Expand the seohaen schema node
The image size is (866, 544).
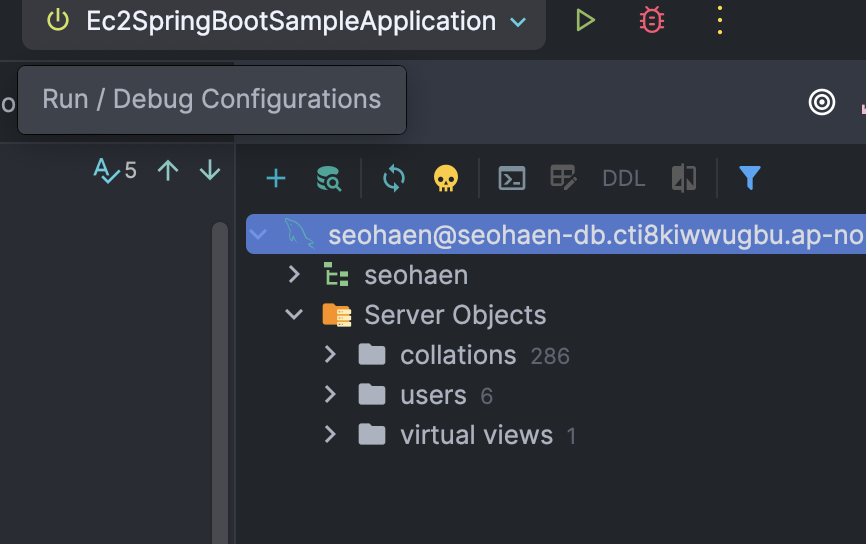pyautogui.click(x=294, y=274)
